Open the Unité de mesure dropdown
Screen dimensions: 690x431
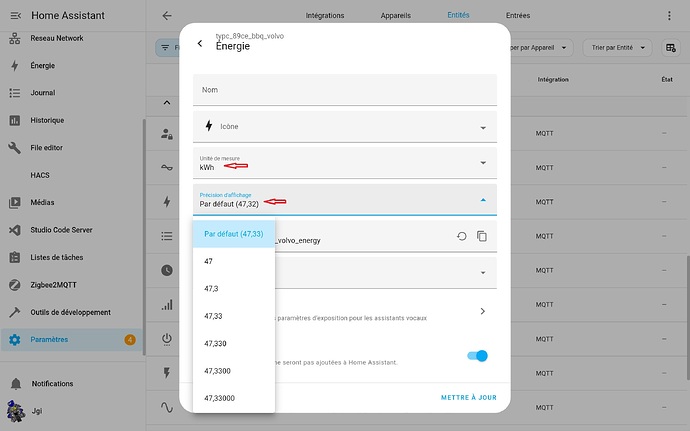[x=345, y=163]
